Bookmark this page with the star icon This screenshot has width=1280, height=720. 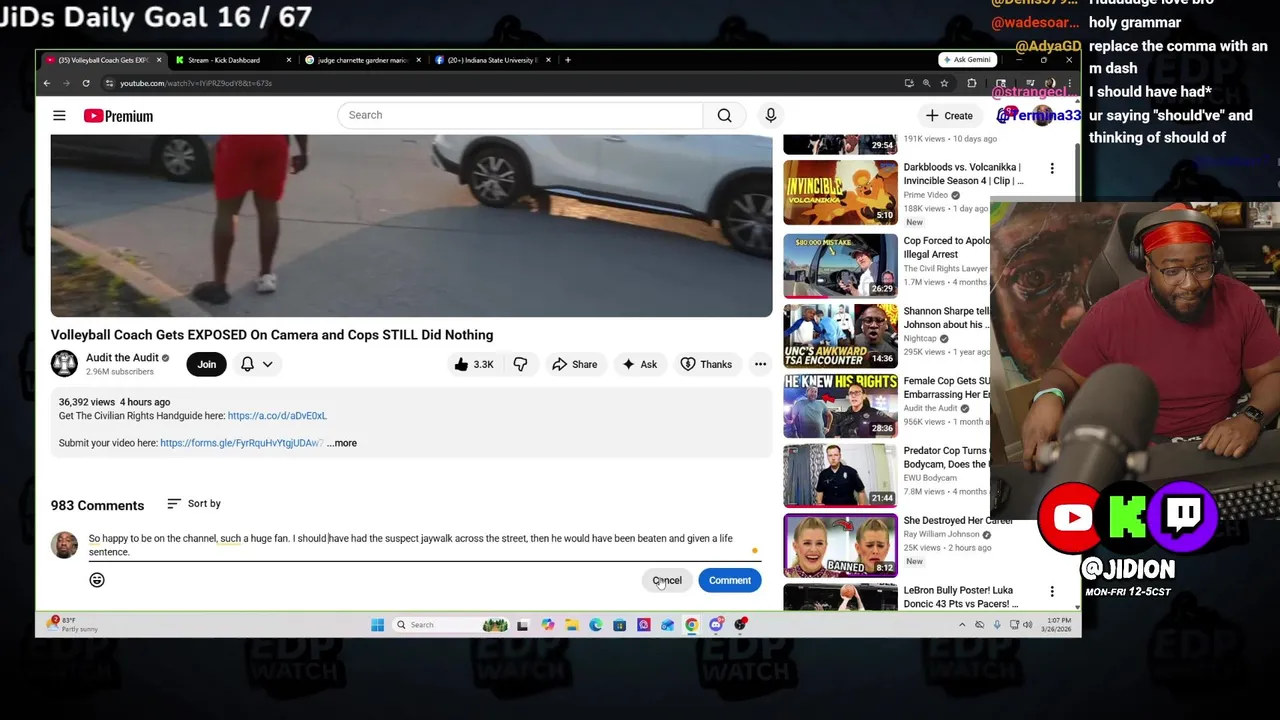point(944,83)
